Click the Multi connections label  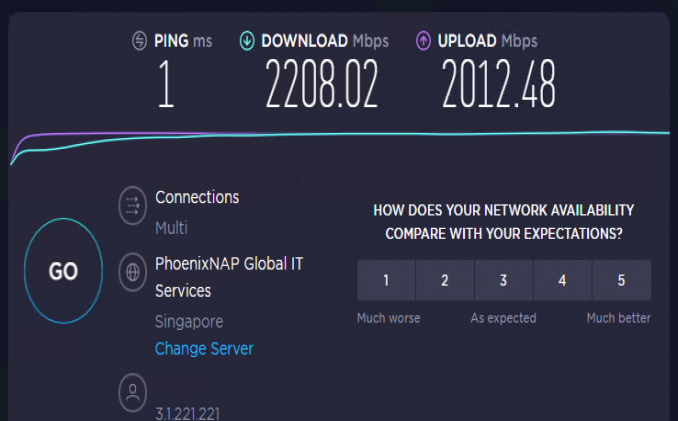point(171,228)
